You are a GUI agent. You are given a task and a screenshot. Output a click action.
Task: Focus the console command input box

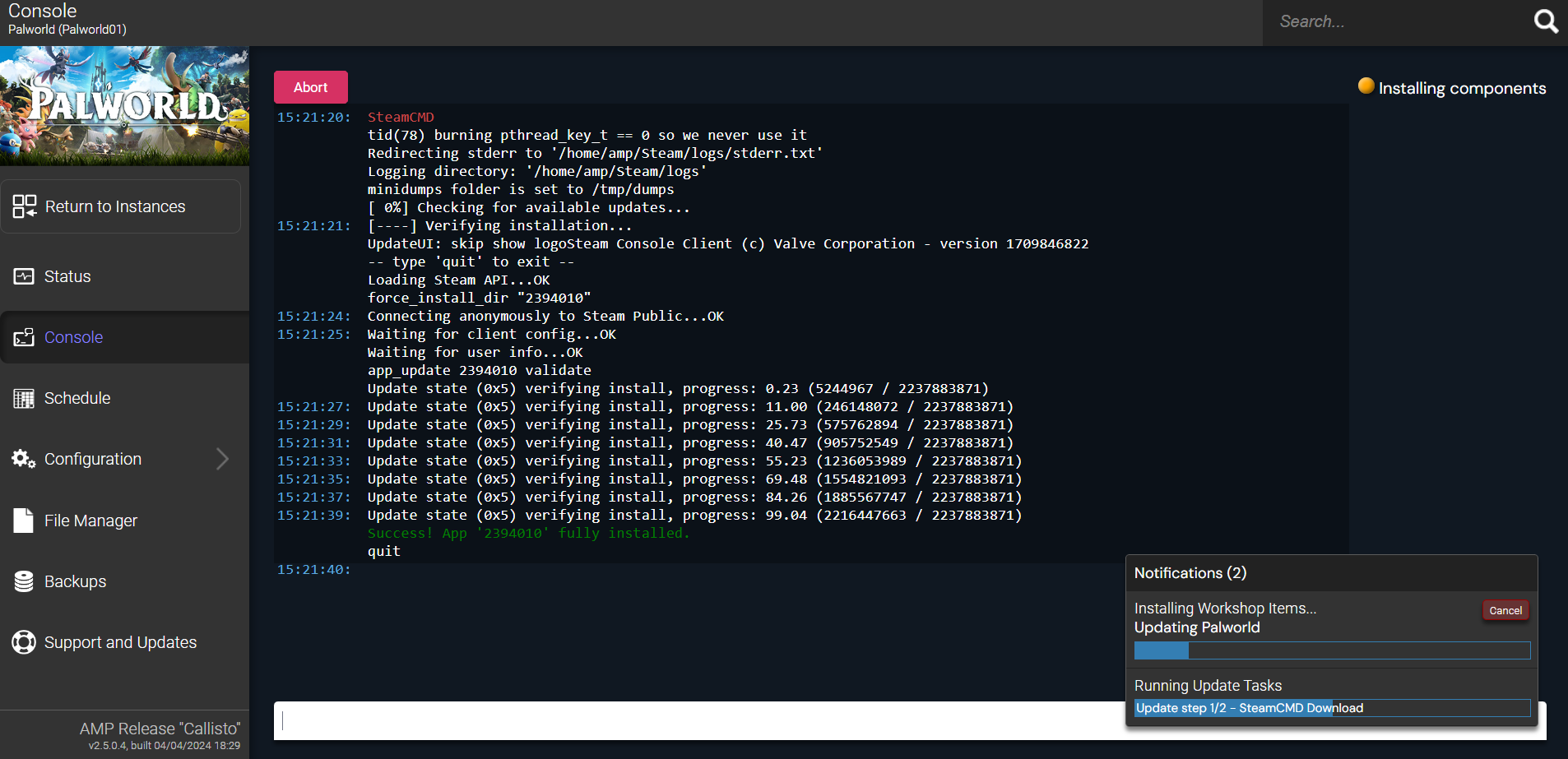click(699, 720)
